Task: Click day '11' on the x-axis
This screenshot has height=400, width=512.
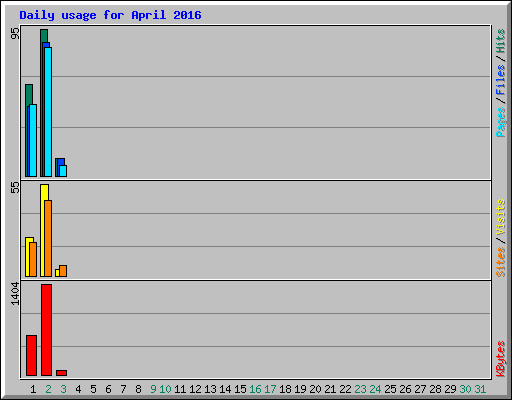Action: click(180, 389)
